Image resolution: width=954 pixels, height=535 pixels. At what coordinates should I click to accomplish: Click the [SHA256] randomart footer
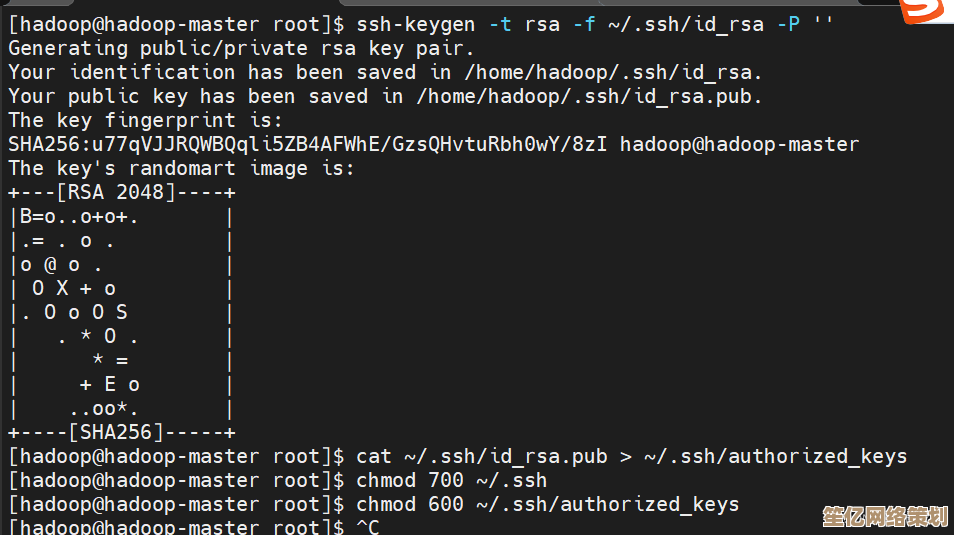[122, 432]
